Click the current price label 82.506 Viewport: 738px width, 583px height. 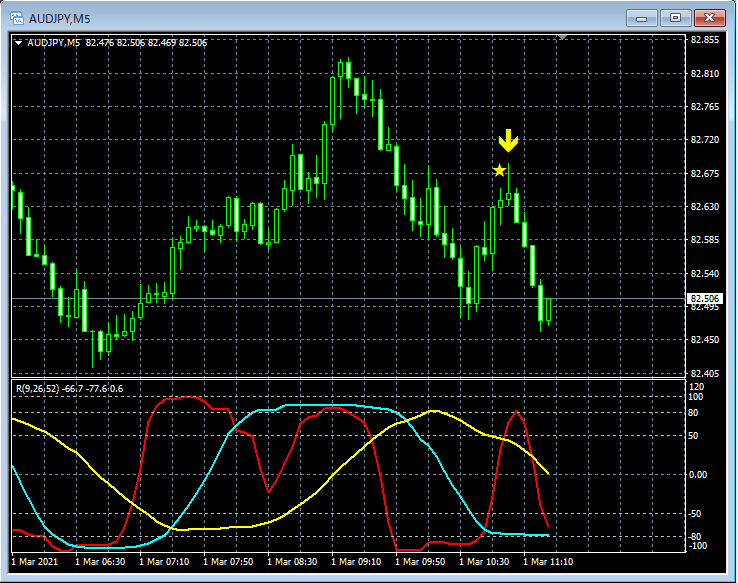click(x=705, y=299)
